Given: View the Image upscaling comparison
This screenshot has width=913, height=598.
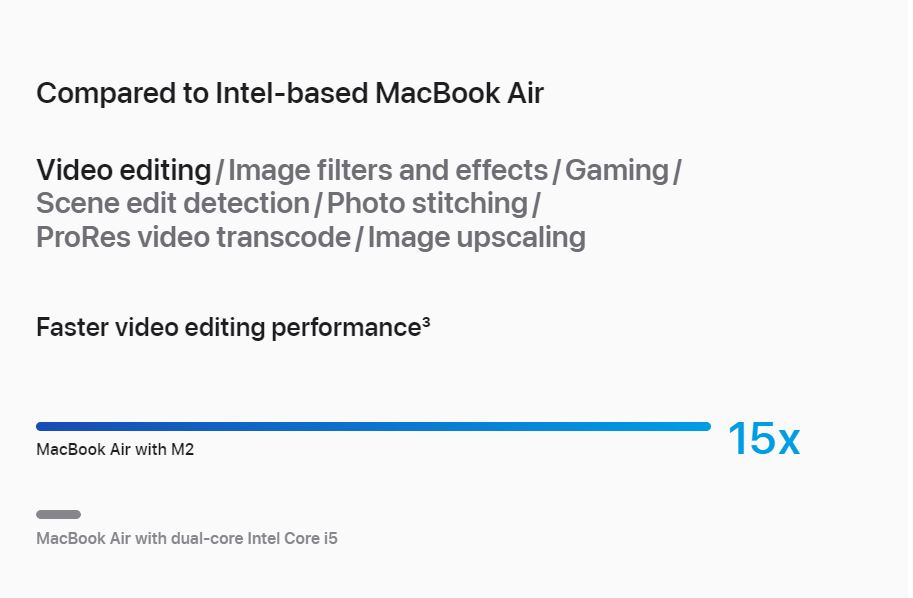Looking at the screenshot, I should coord(476,238).
